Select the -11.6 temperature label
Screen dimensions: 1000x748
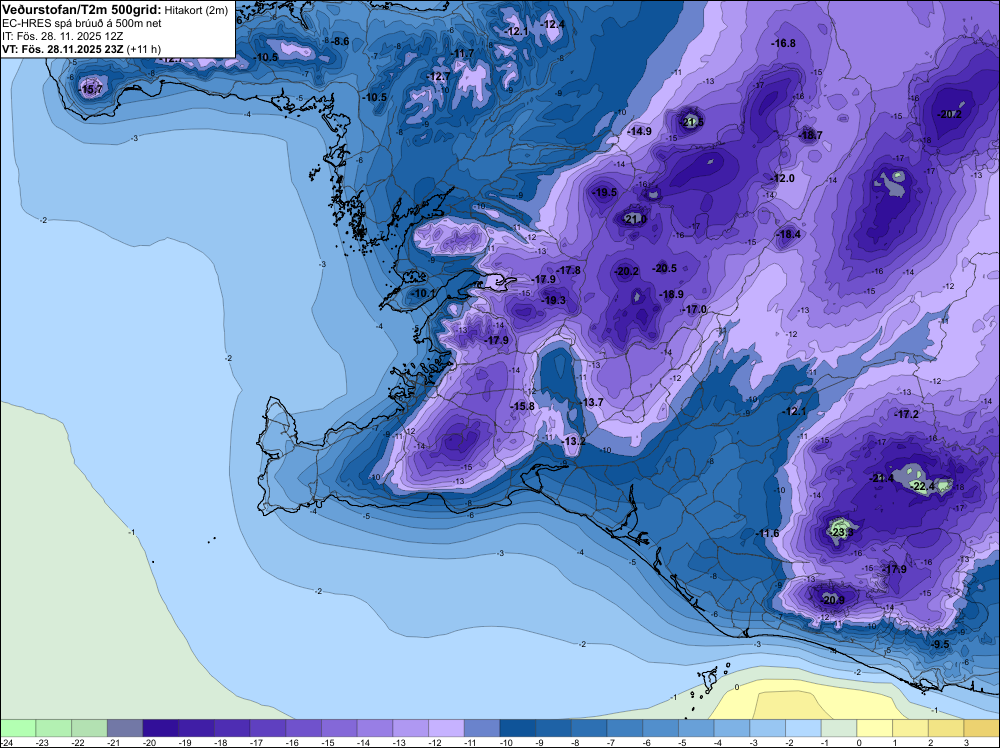click(767, 533)
